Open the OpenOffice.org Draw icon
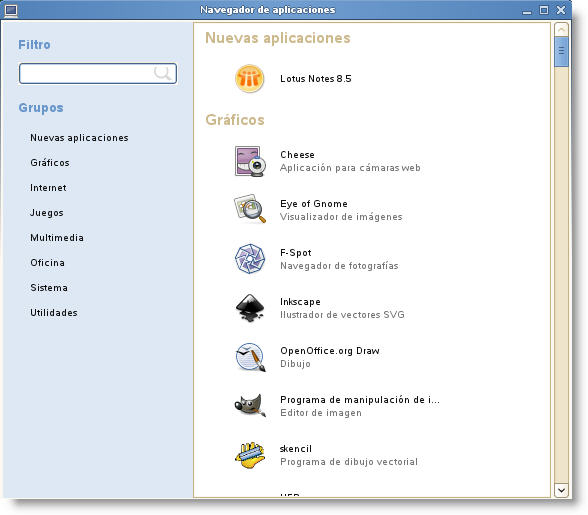 (x=250, y=357)
